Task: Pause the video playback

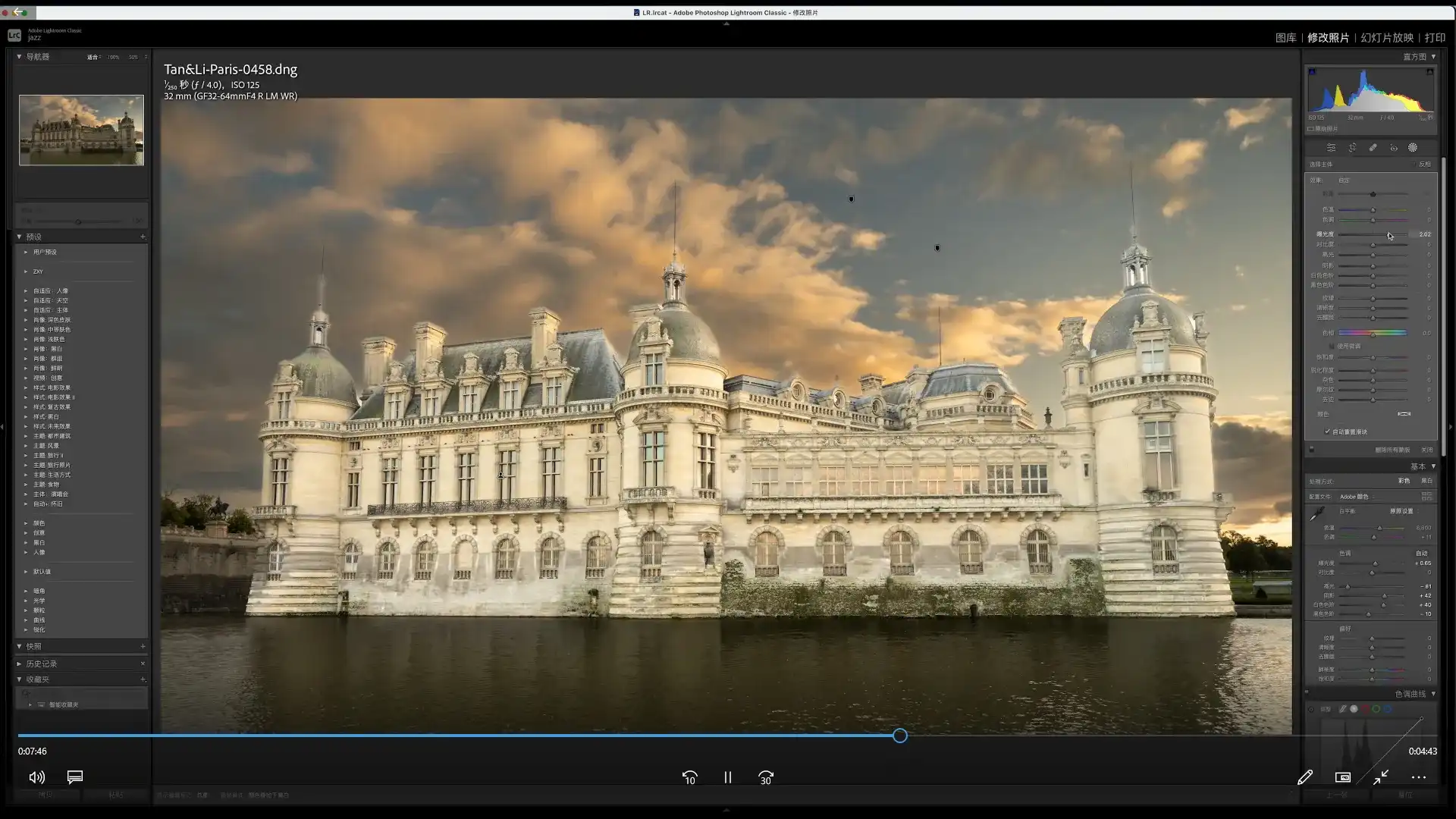Action: click(728, 777)
